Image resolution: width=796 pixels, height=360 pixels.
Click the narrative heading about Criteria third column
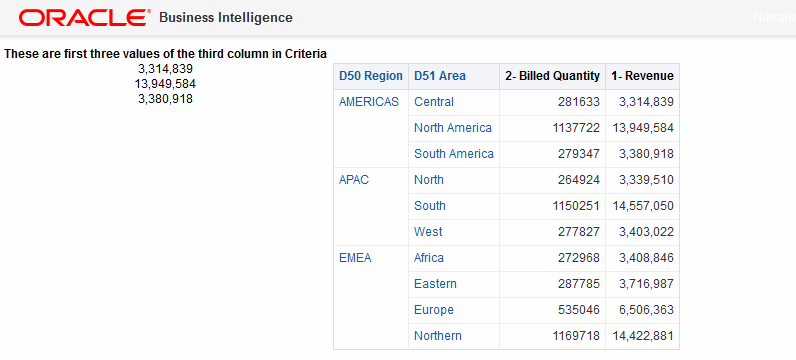(165, 54)
